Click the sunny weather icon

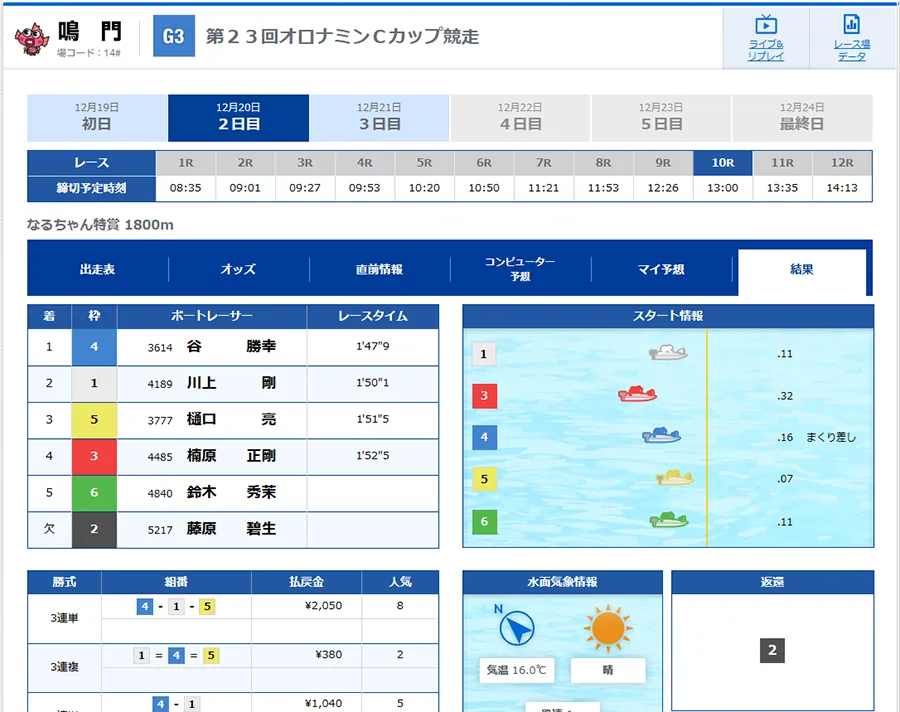(607, 628)
